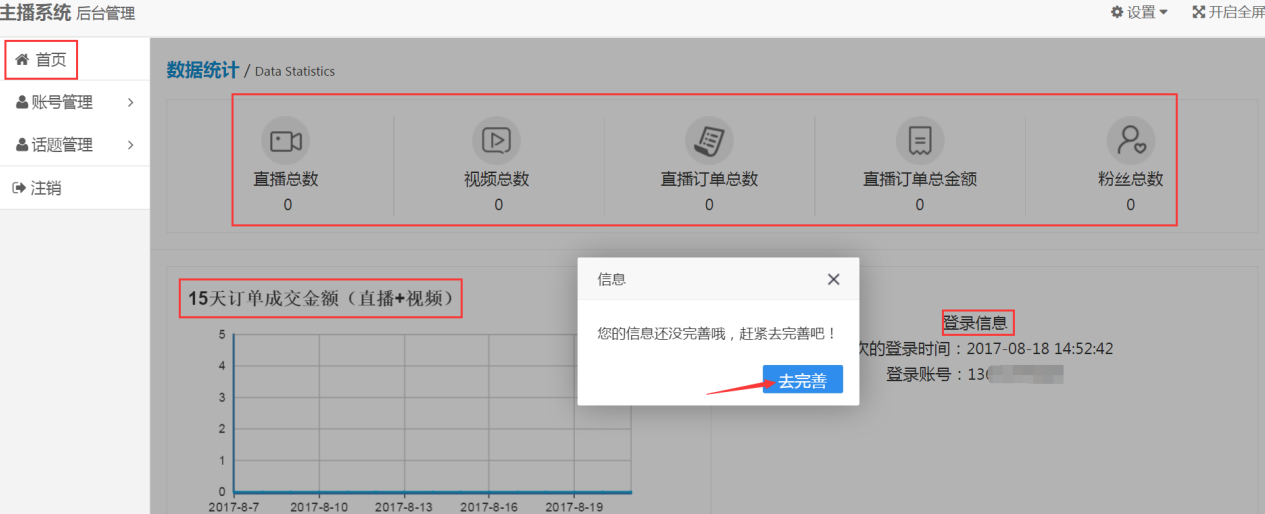Open the 首页 menu item

(x=75, y=60)
